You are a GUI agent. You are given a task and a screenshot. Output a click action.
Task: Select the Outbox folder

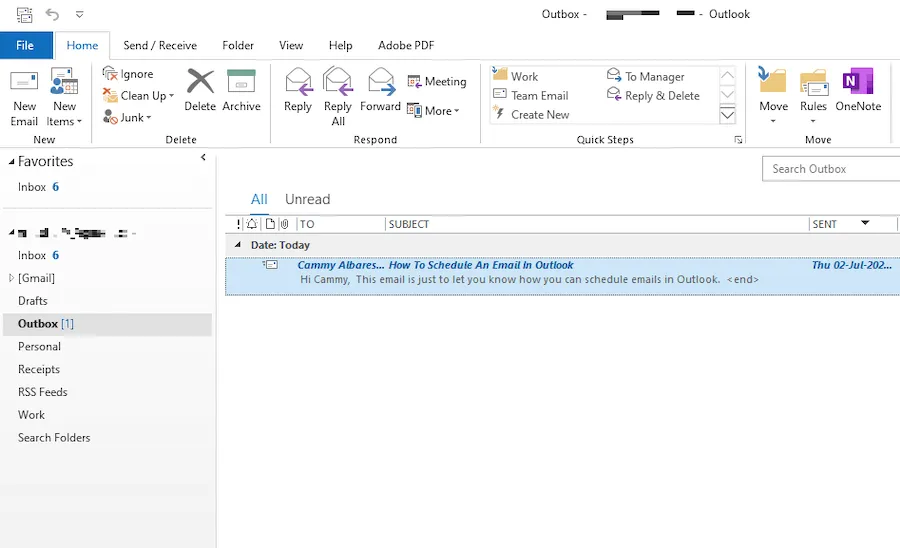click(107, 324)
